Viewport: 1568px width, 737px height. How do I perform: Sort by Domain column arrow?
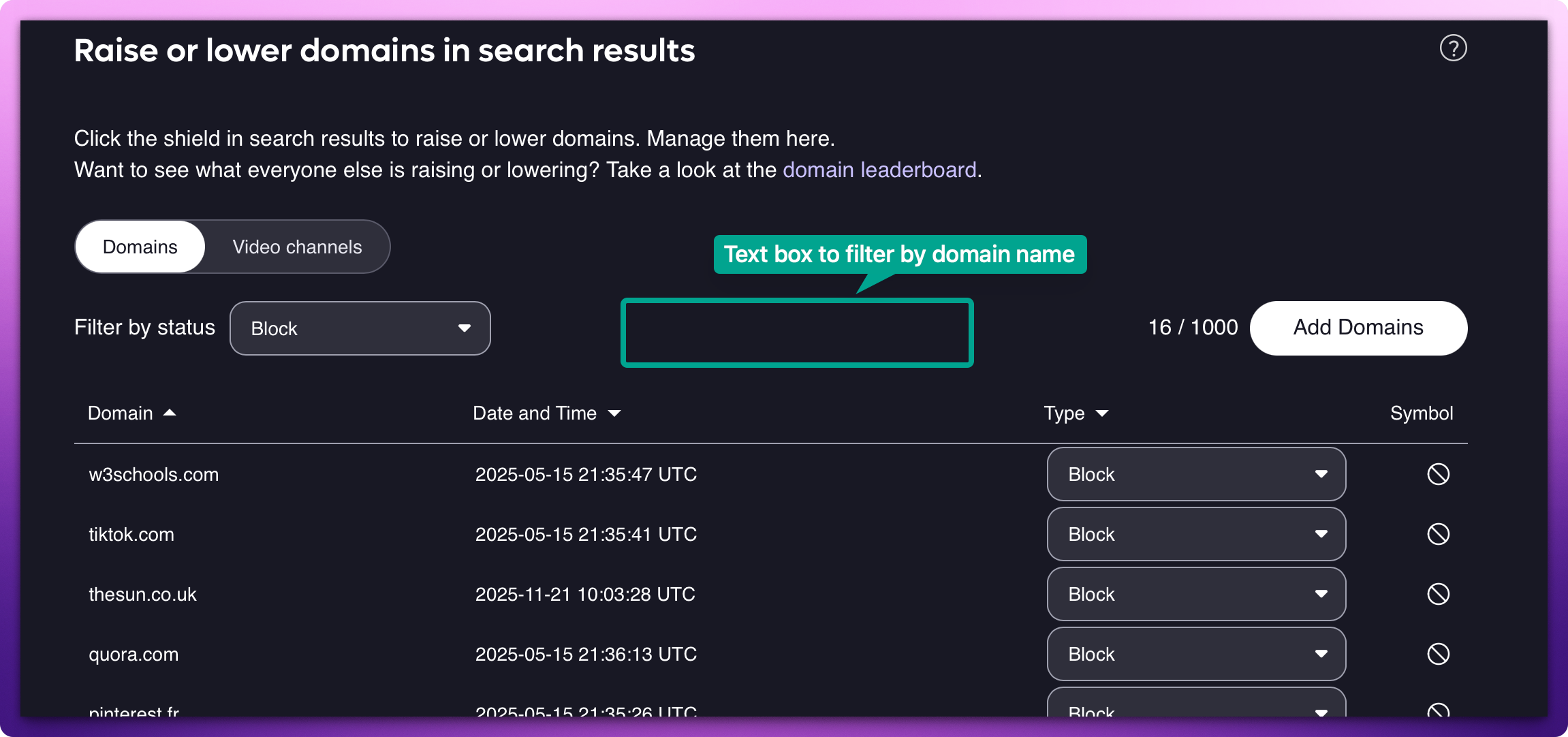tap(170, 413)
